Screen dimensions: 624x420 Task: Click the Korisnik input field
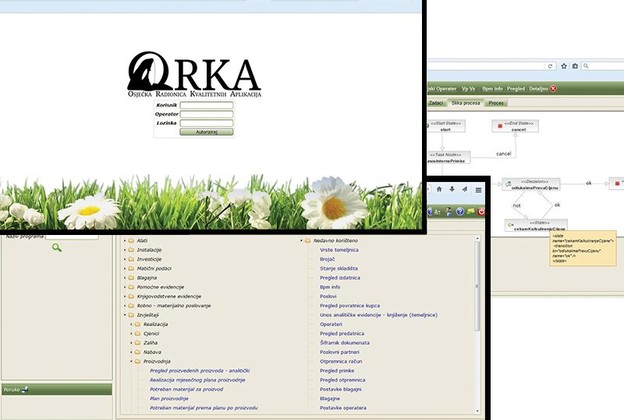[207, 105]
